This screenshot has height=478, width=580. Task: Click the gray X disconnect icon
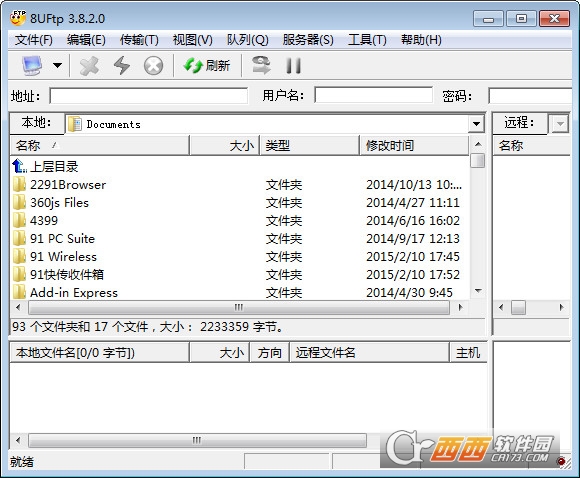coord(89,66)
